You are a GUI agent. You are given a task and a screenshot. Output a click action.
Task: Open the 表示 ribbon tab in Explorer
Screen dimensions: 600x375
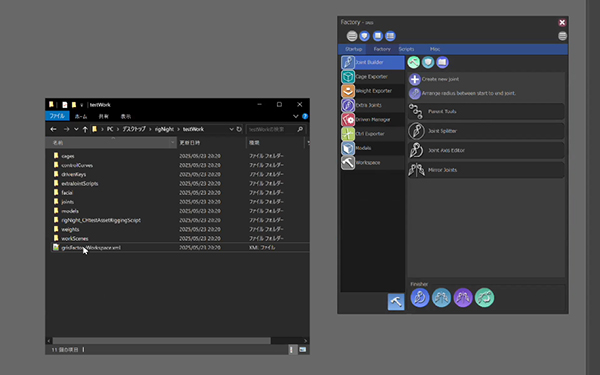(x=126, y=116)
